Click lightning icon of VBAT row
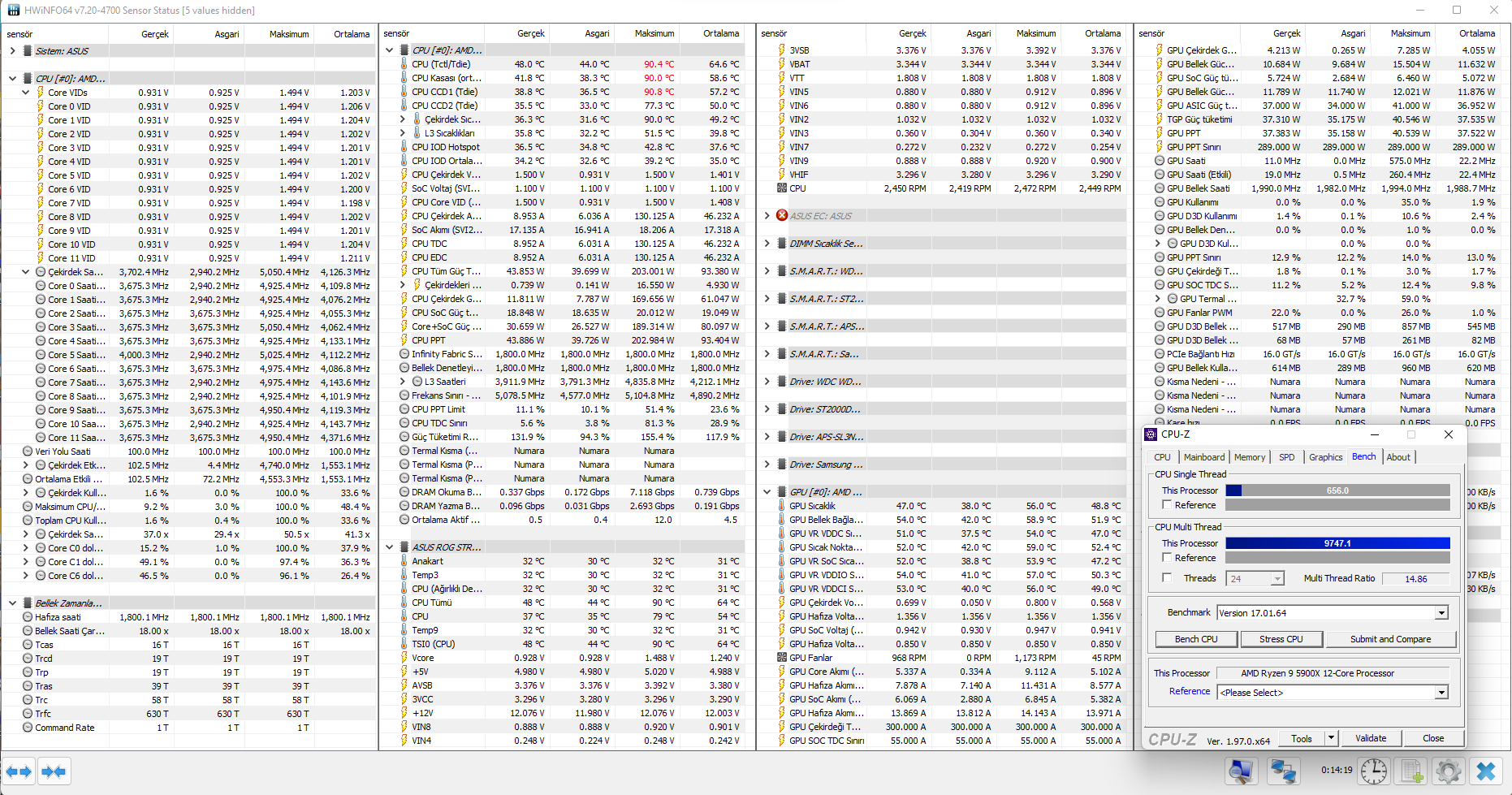1512x795 pixels. point(781,63)
